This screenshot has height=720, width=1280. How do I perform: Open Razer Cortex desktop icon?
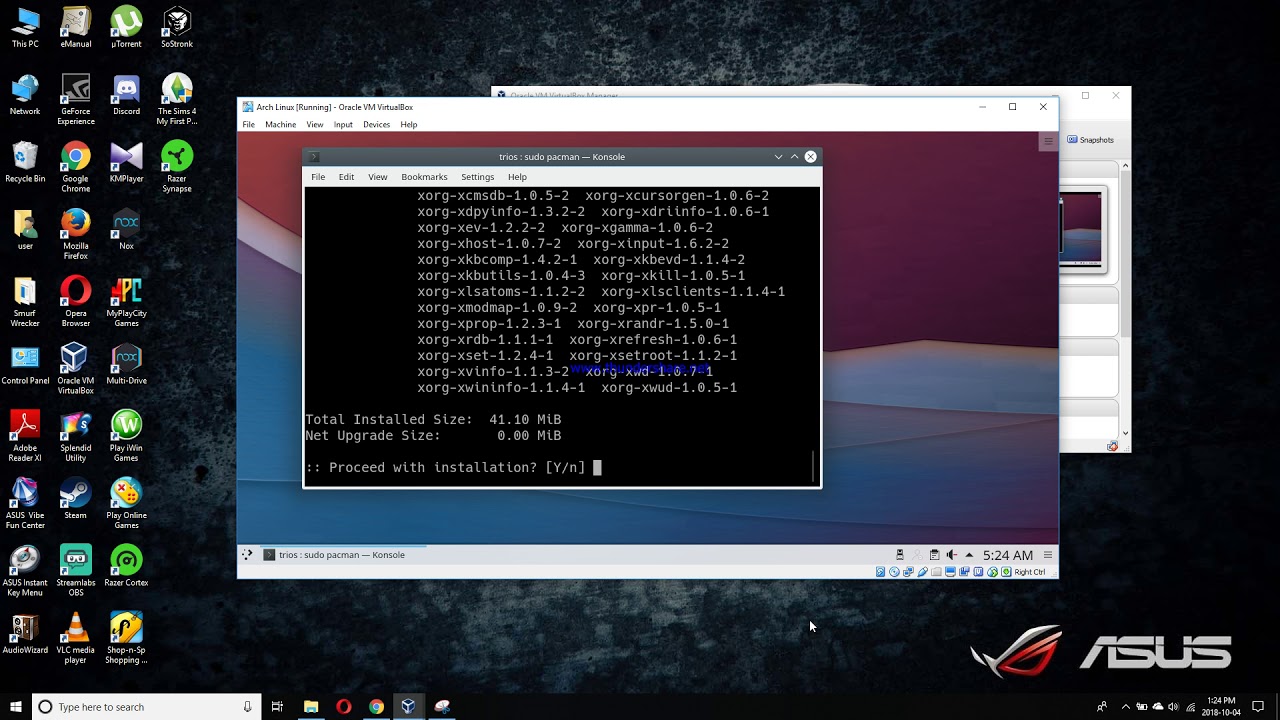(126, 566)
